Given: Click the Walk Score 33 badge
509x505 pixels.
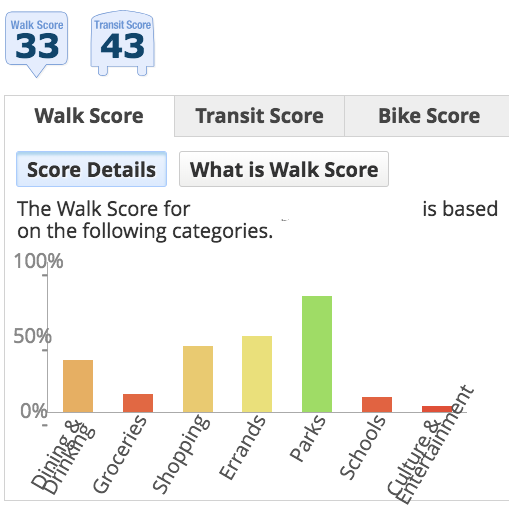Looking at the screenshot, I should pos(37,44).
